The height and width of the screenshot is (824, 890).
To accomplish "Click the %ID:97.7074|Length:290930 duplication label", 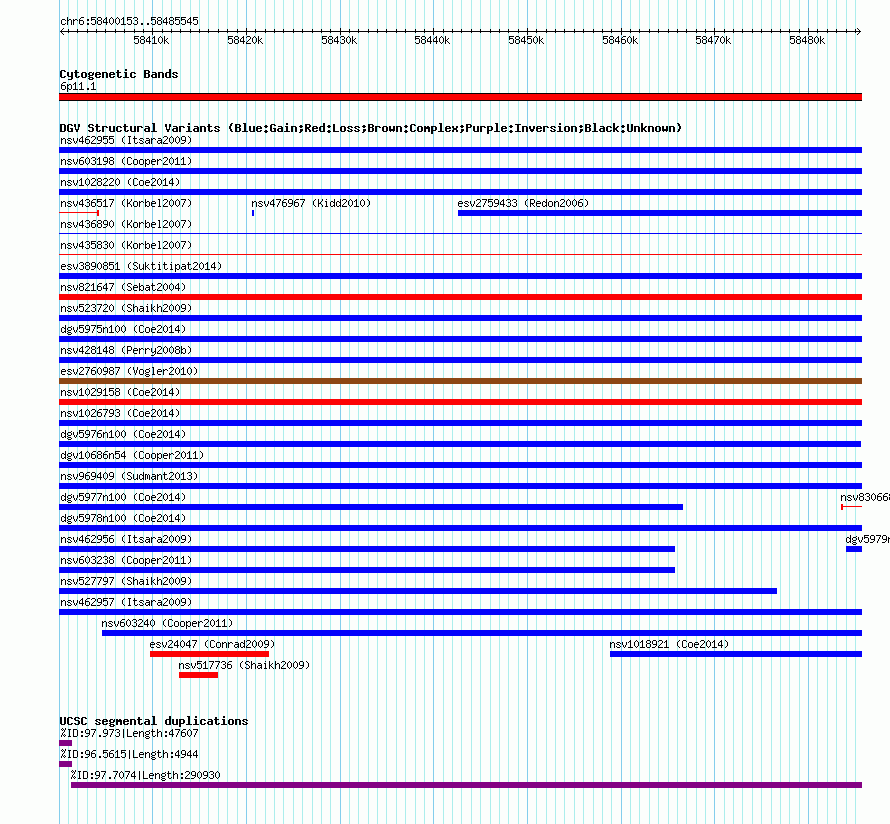I will 146,775.
